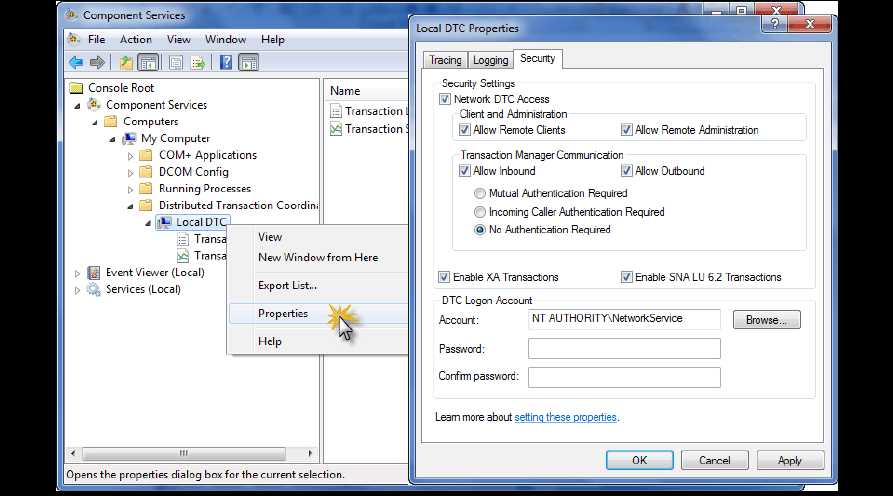Click the Computers folder icon
This screenshot has height=496, width=893.
(111, 121)
